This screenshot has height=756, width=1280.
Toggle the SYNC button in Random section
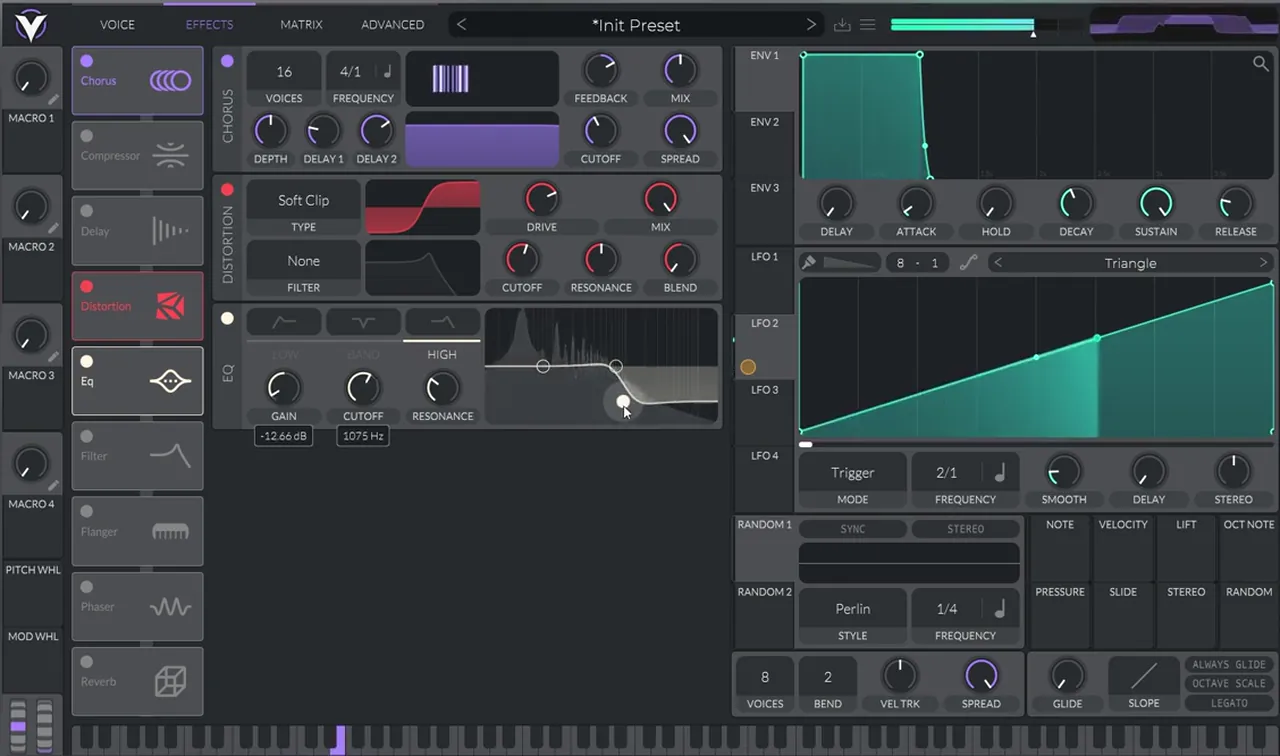[852, 529]
